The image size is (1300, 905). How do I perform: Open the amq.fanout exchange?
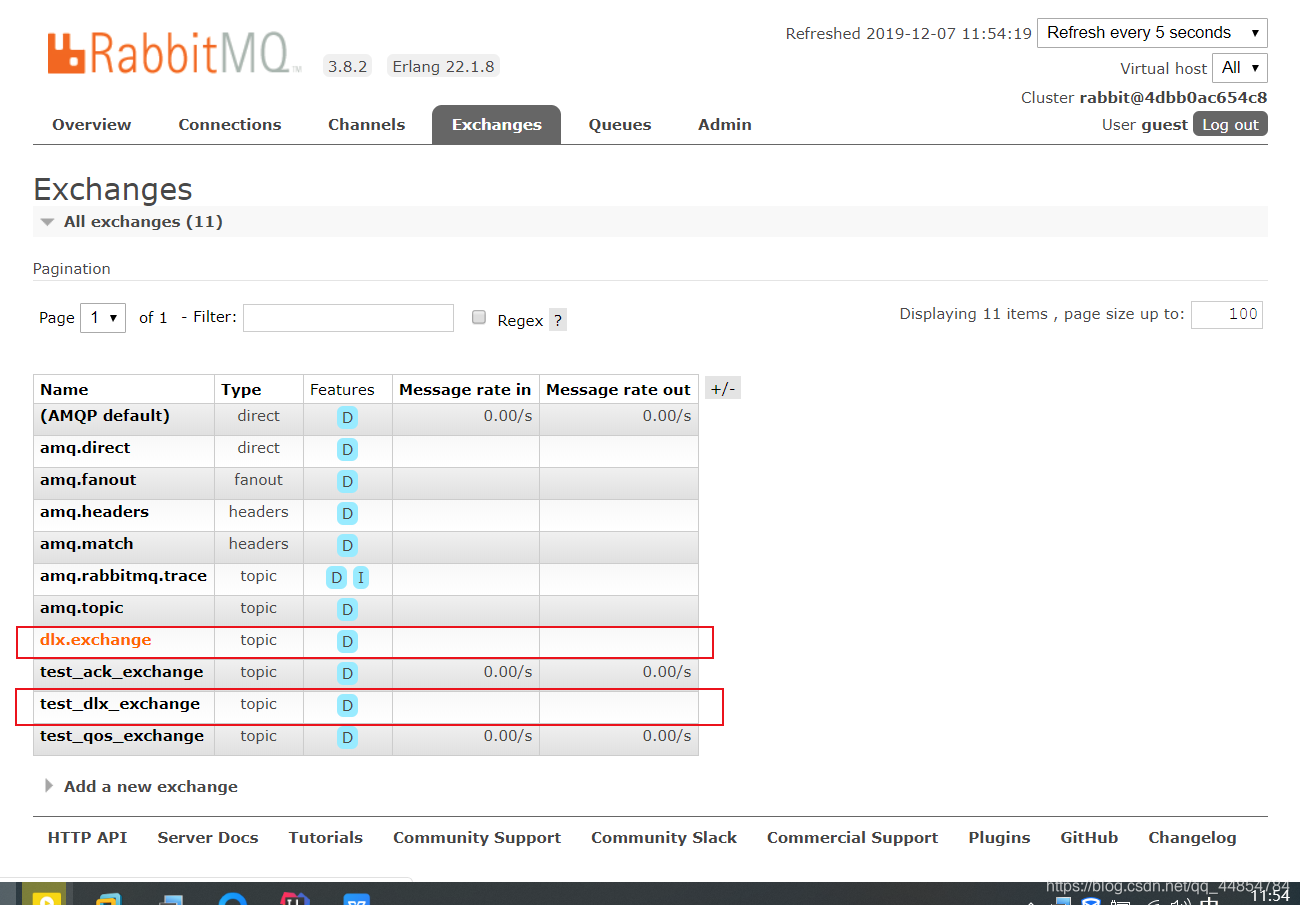88,480
